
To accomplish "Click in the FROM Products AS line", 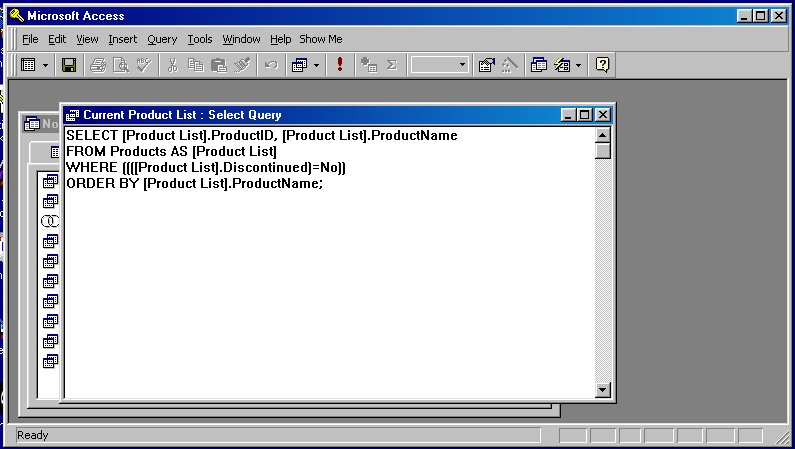I will (x=171, y=152).
